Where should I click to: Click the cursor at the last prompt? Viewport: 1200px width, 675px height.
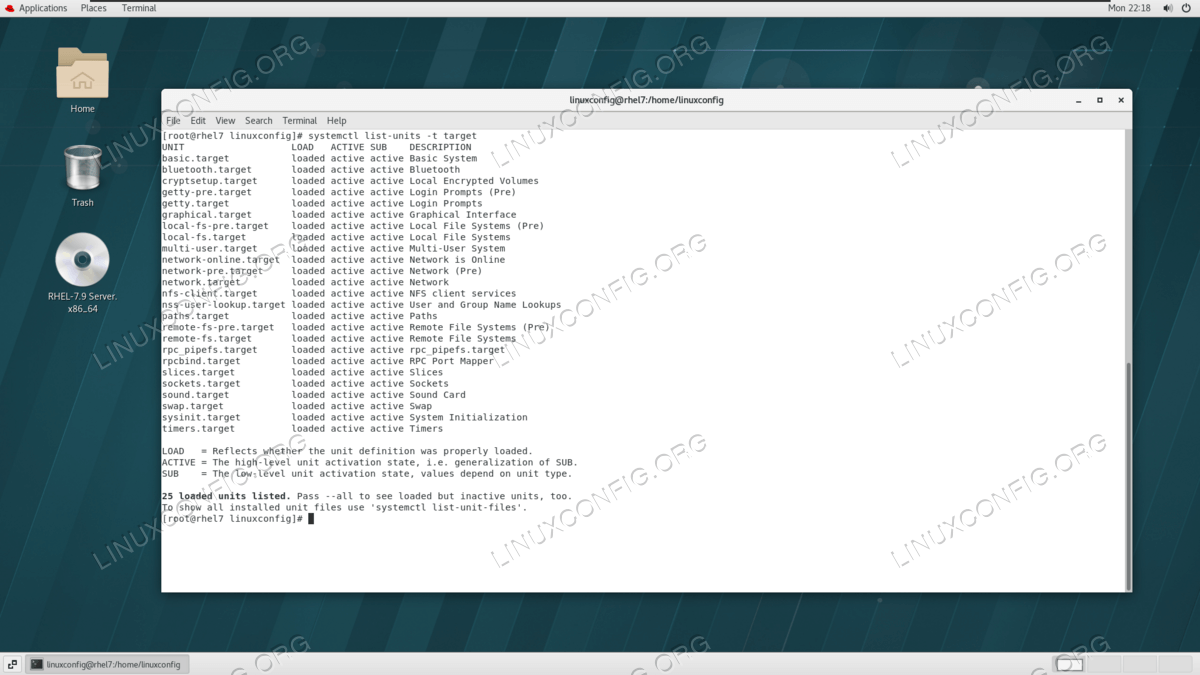(x=311, y=519)
